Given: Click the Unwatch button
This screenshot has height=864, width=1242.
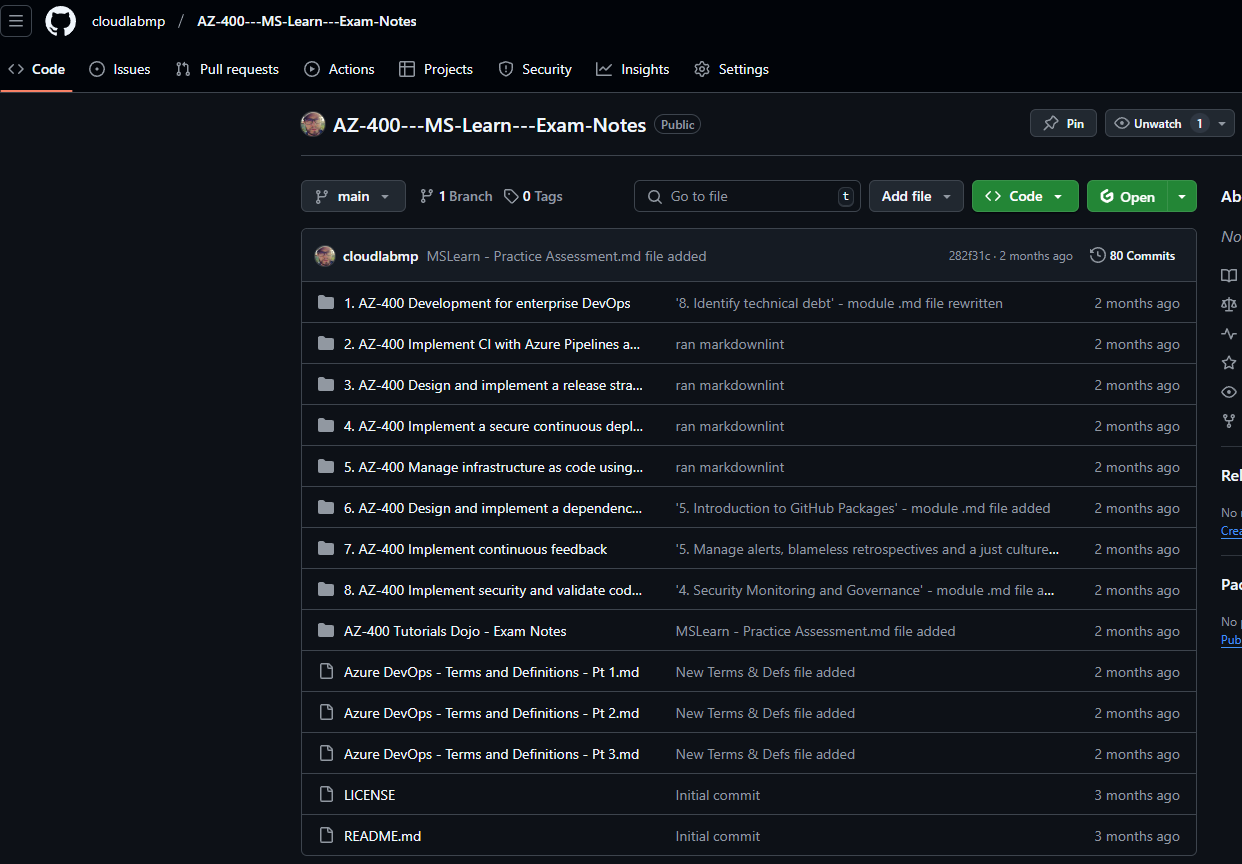Looking at the screenshot, I should pos(1158,123).
